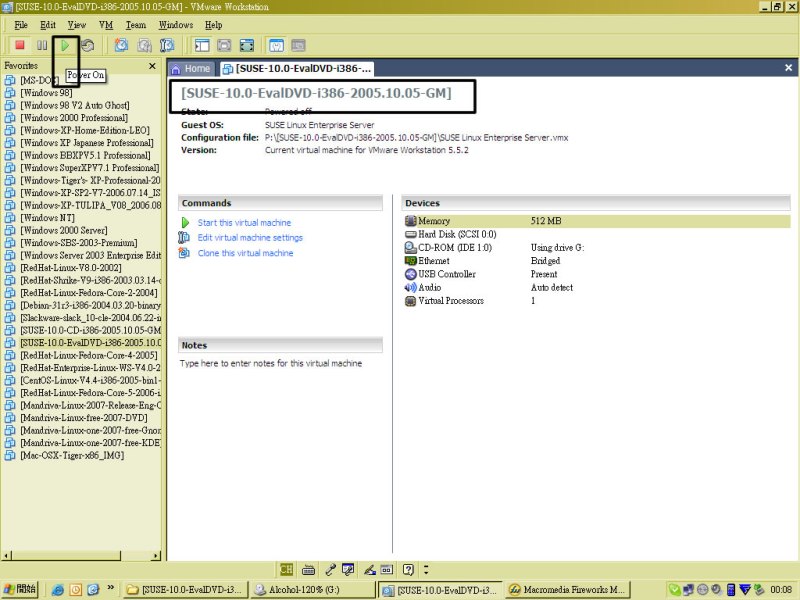Select [Windows XP Japanese Professional] in Favorites
800x600 pixels.
[79, 142]
